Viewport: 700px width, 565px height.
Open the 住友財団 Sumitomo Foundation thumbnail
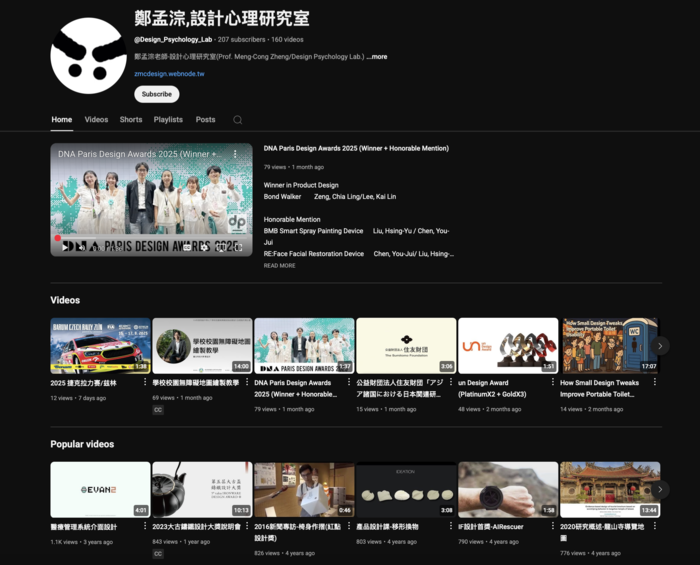(x=406, y=346)
